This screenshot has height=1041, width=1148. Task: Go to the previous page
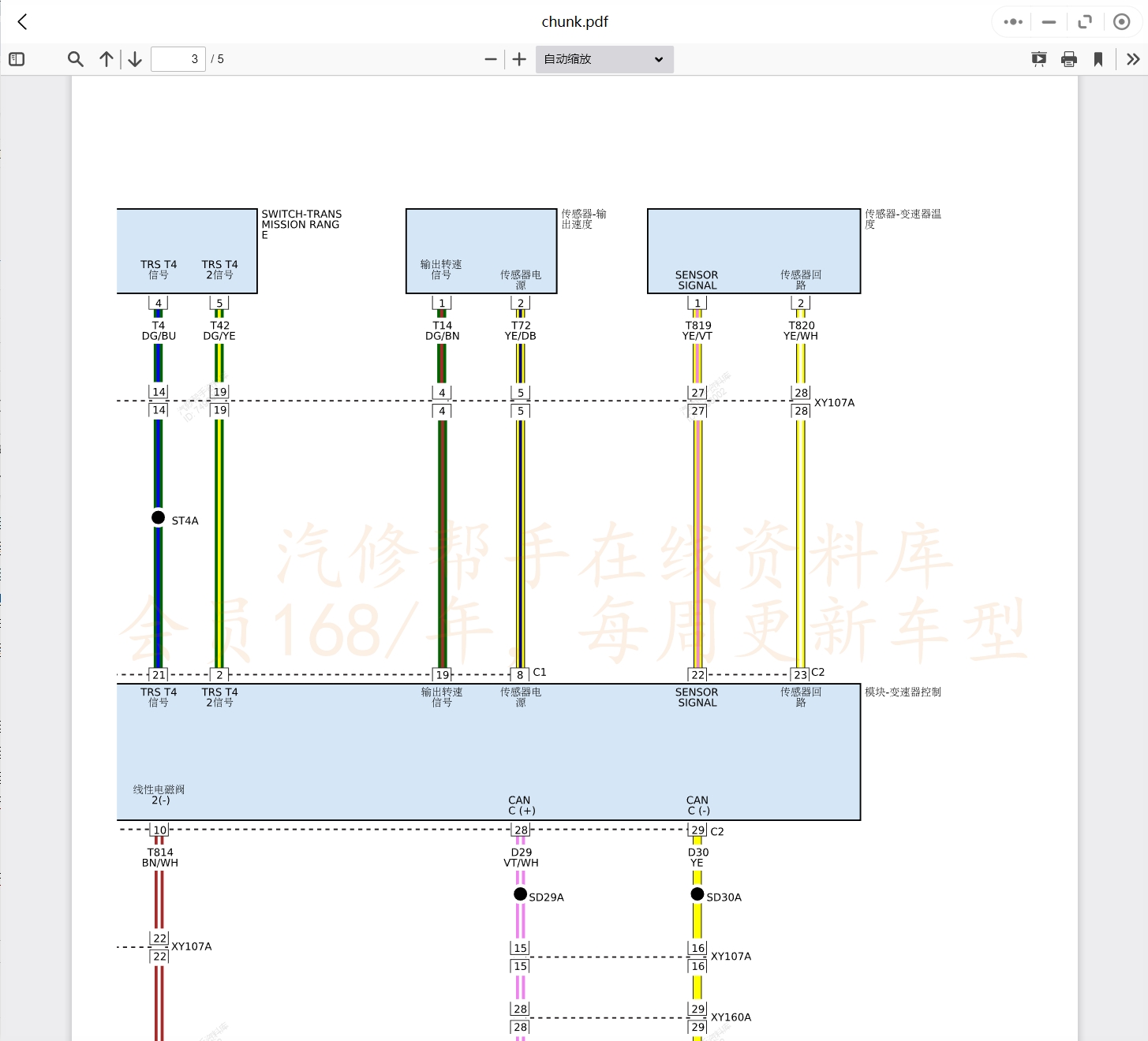(107, 59)
